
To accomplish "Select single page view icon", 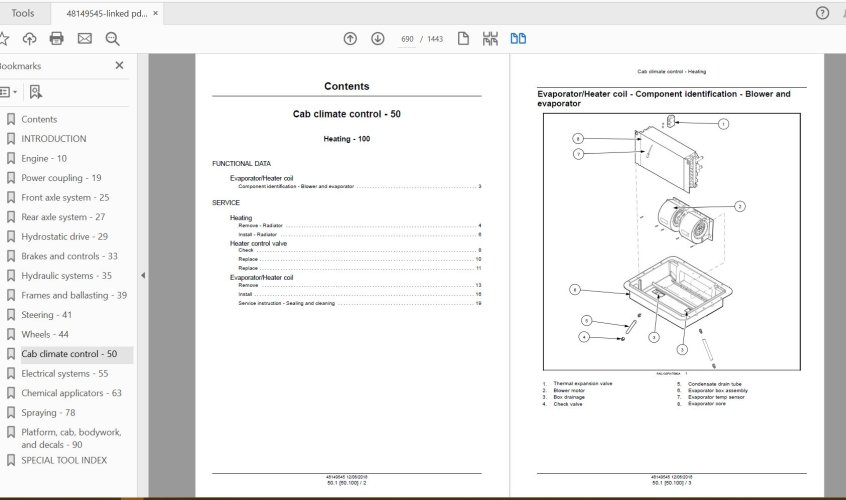I will (x=463, y=38).
